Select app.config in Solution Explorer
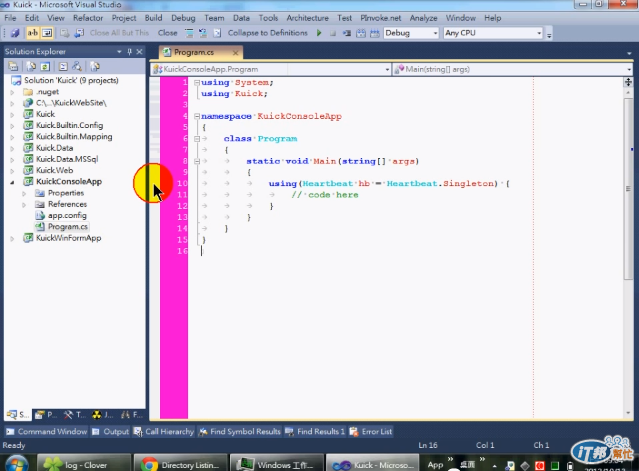The width and height of the screenshot is (639, 471). (x=67, y=216)
